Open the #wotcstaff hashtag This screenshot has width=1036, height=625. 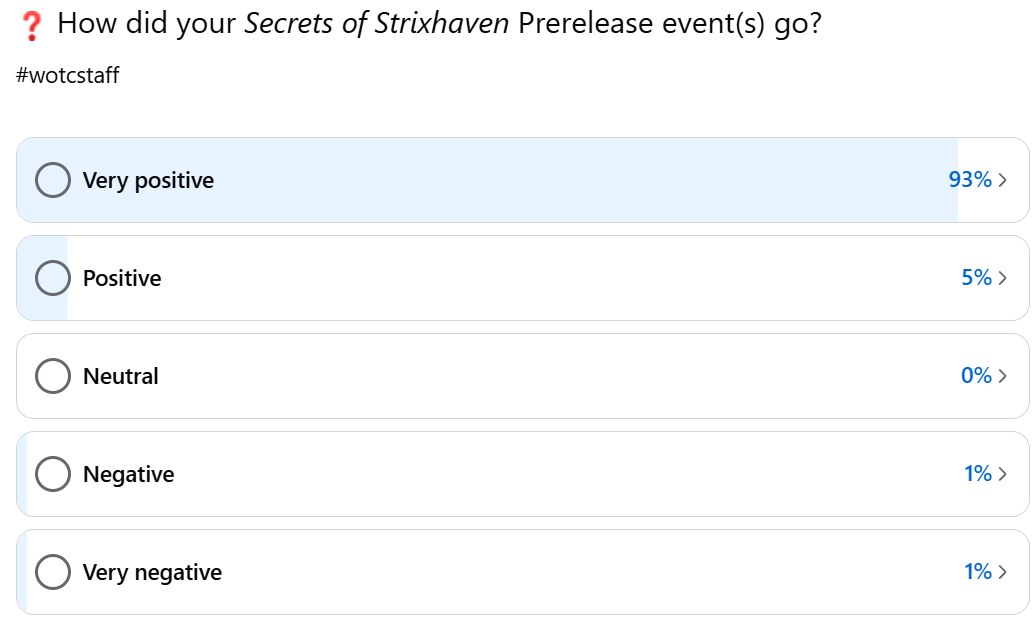click(x=68, y=75)
